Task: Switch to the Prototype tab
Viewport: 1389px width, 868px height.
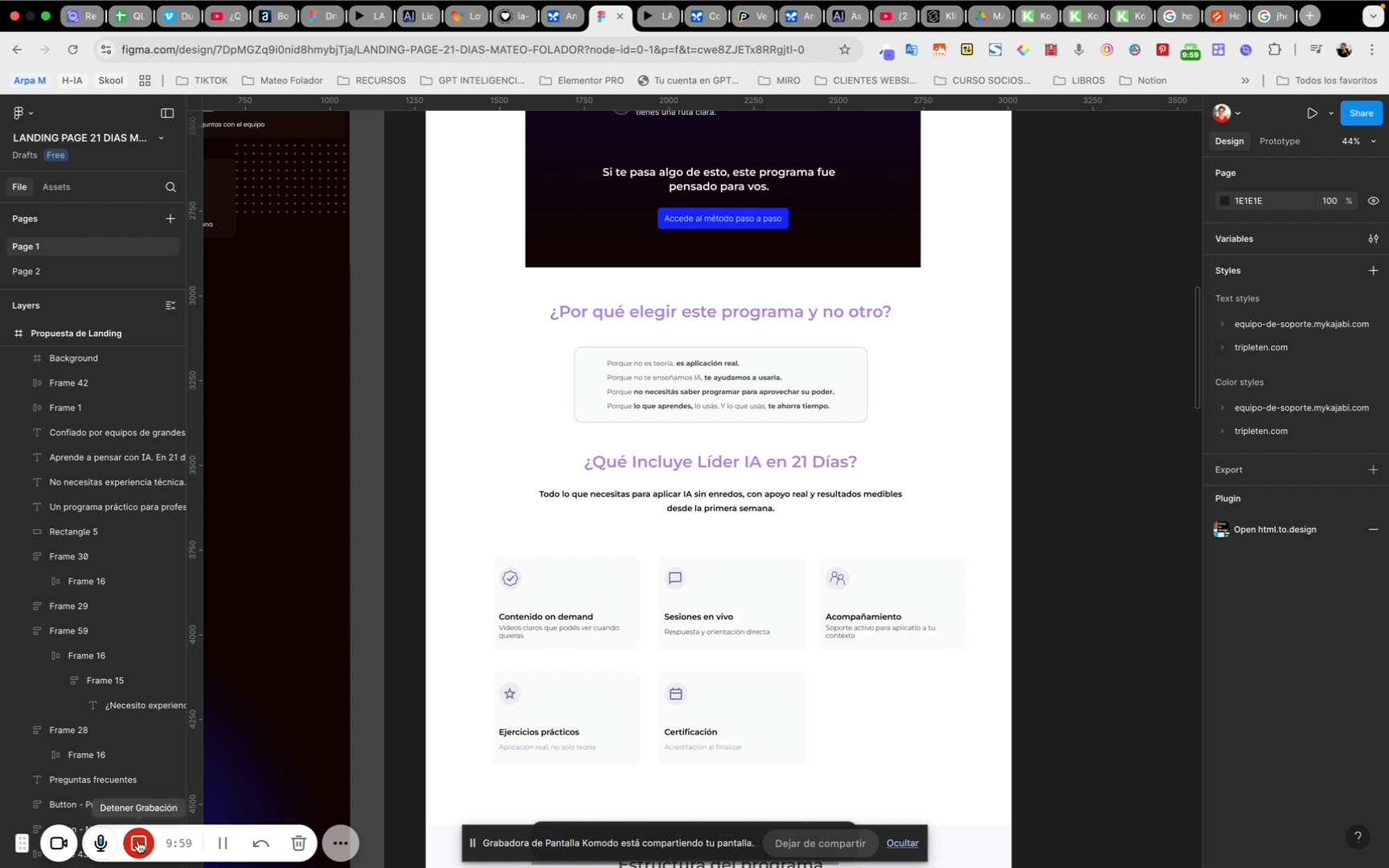Action: (x=1279, y=141)
